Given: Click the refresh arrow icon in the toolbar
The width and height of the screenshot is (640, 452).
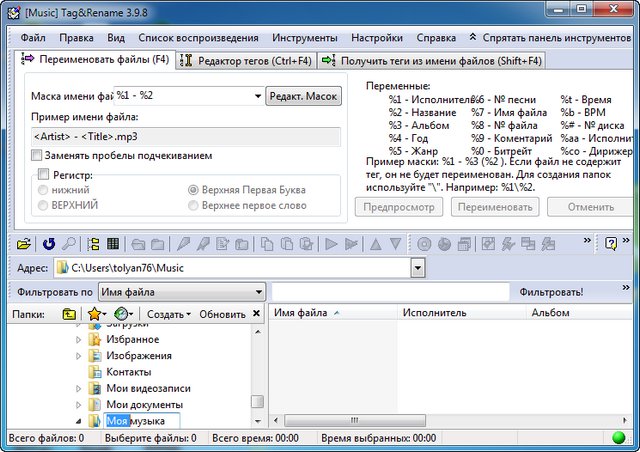Looking at the screenshot, I should (49, 243).
